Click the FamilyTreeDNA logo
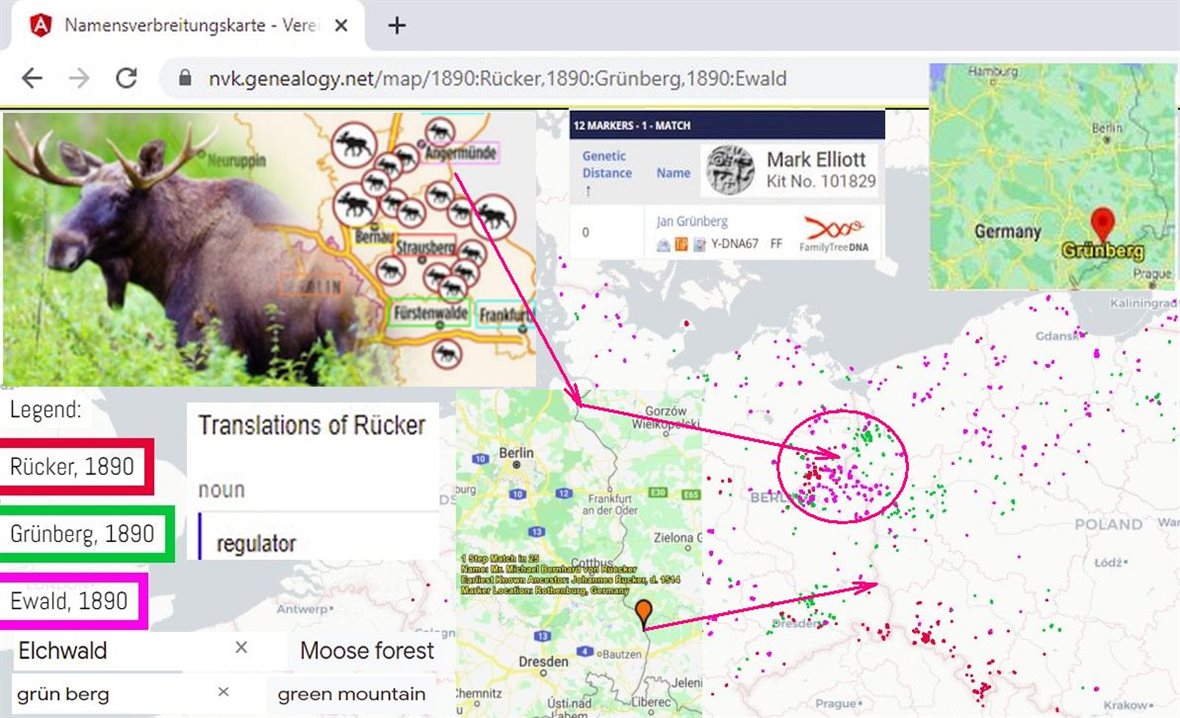Viewport: 1180px width, 718px height. coord(834,232)
